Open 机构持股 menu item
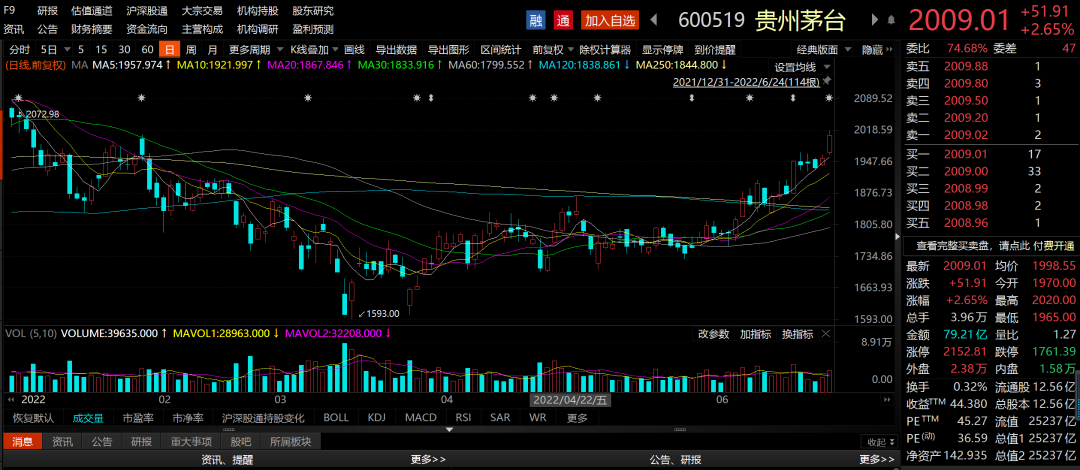This screenshot has width=1080, height=470. pos(258,10)
